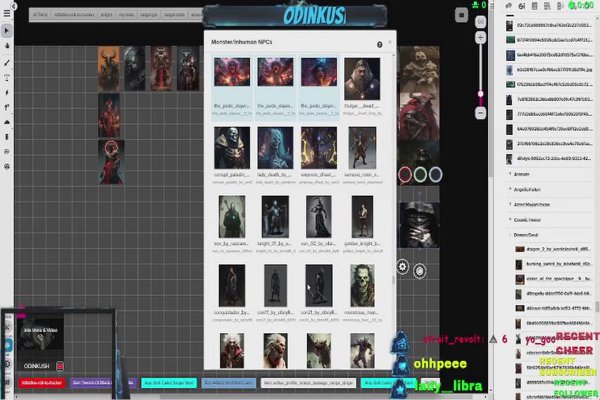Open the hamburger menu in the left toolbar
600x400 pixels.
pos(7,14)
